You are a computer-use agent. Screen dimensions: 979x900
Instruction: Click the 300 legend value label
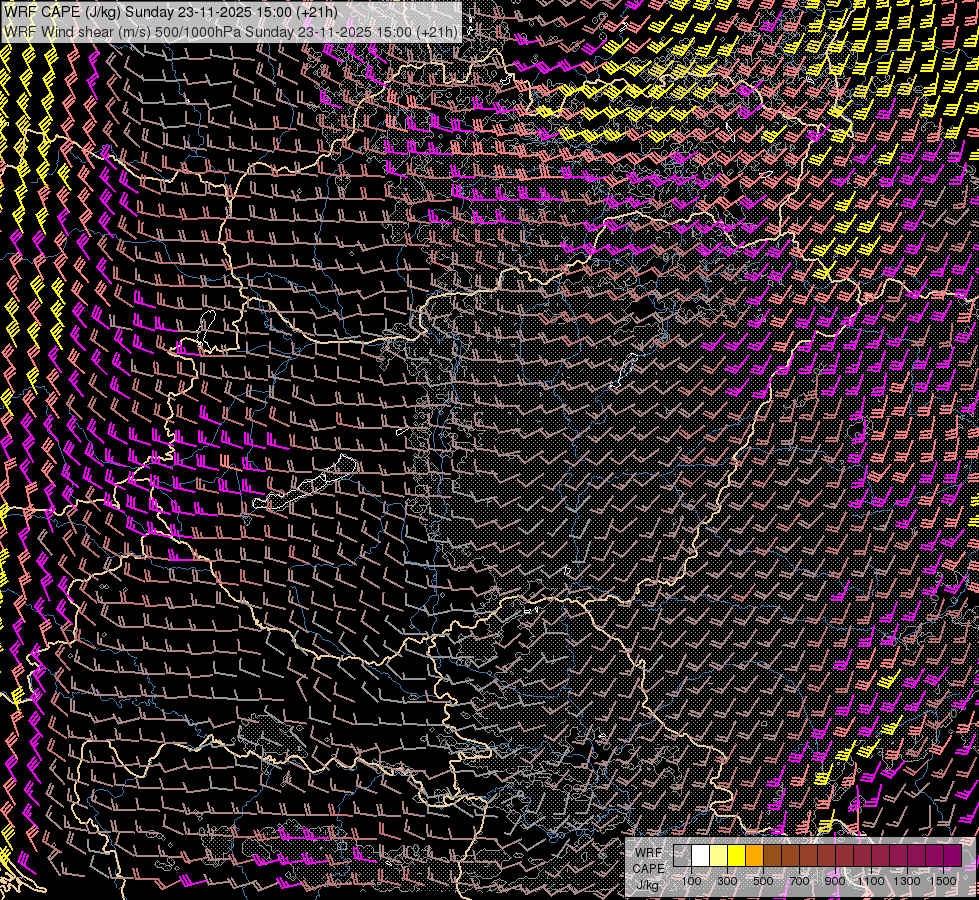(727, 881)
